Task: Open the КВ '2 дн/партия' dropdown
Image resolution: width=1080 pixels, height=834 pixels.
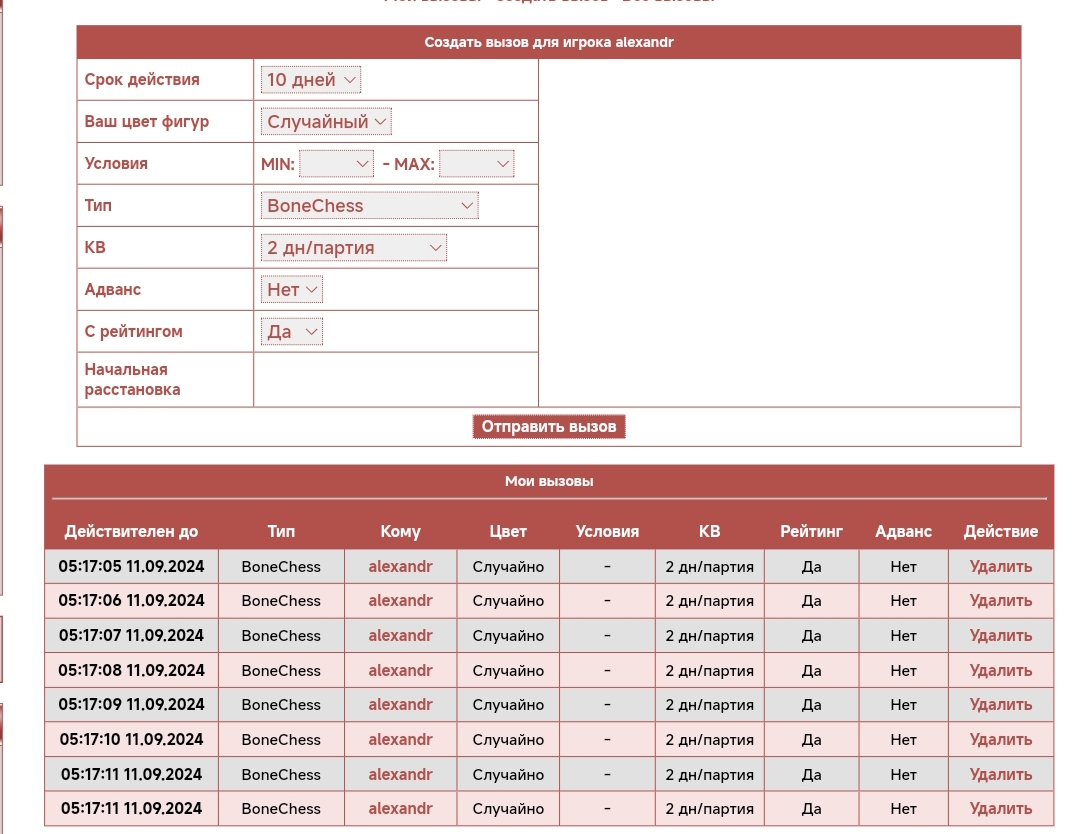Action: 352,247
